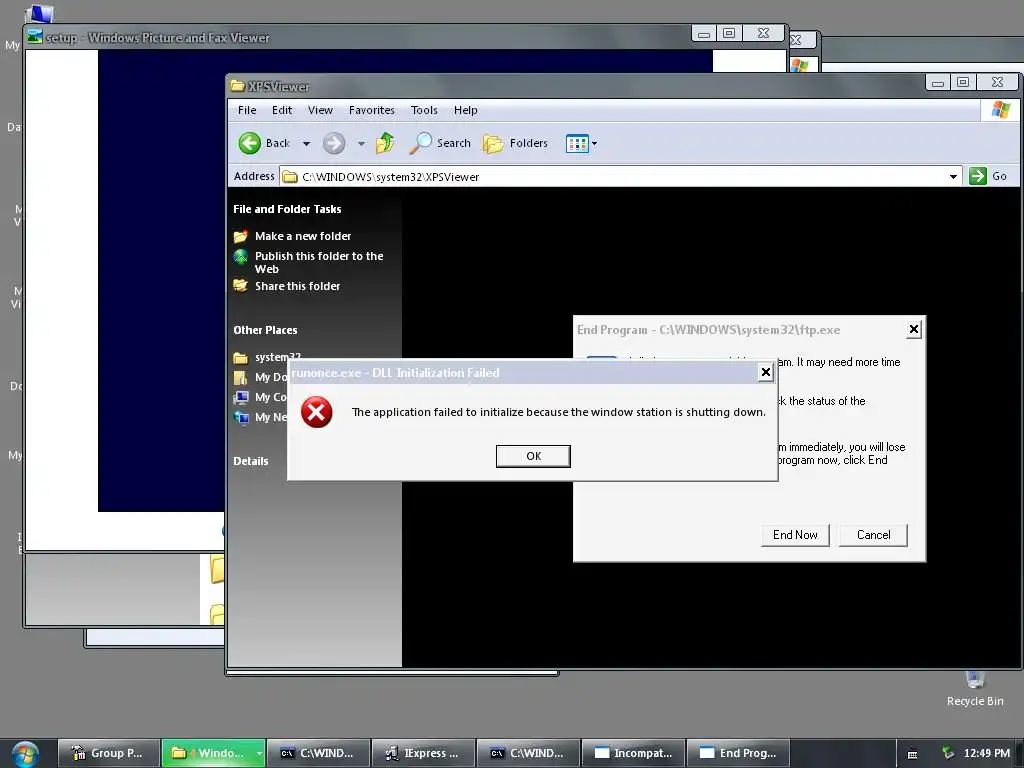Click the Forward arrow icon in XPSViewer toolbar
Viewport: 1024px width, 768px height.
[334, 143]
